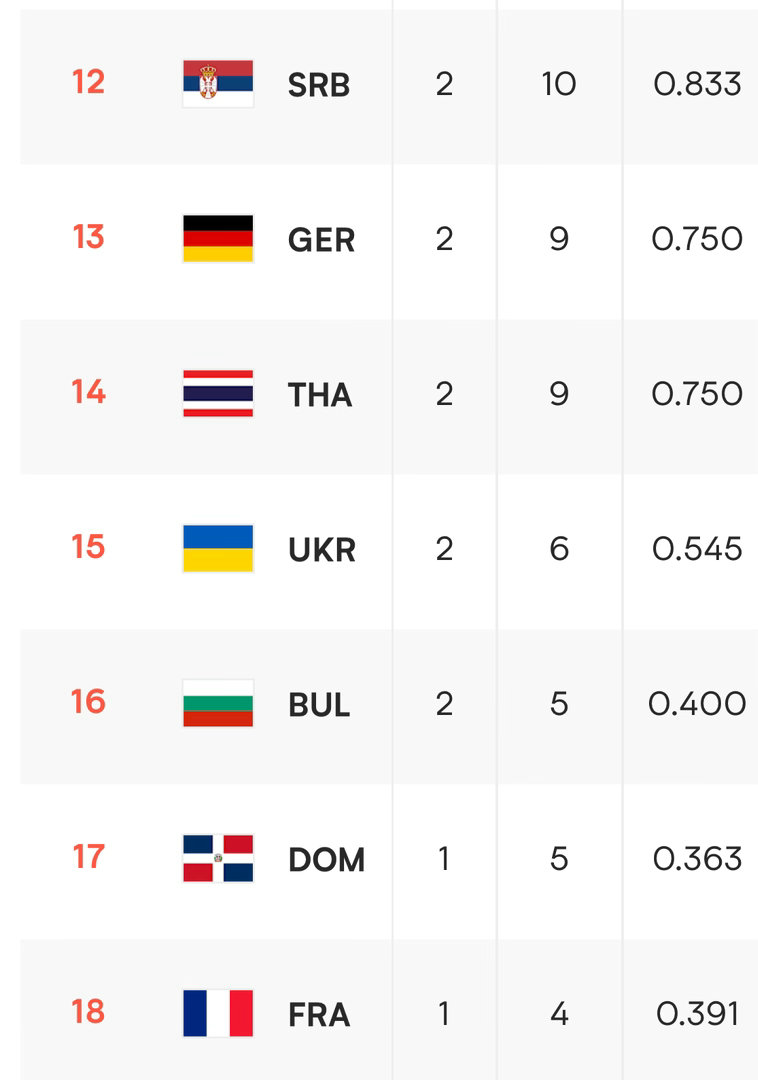Click rank number 12
Viewport: 758px width, 1080px height.
pos(88,82)
